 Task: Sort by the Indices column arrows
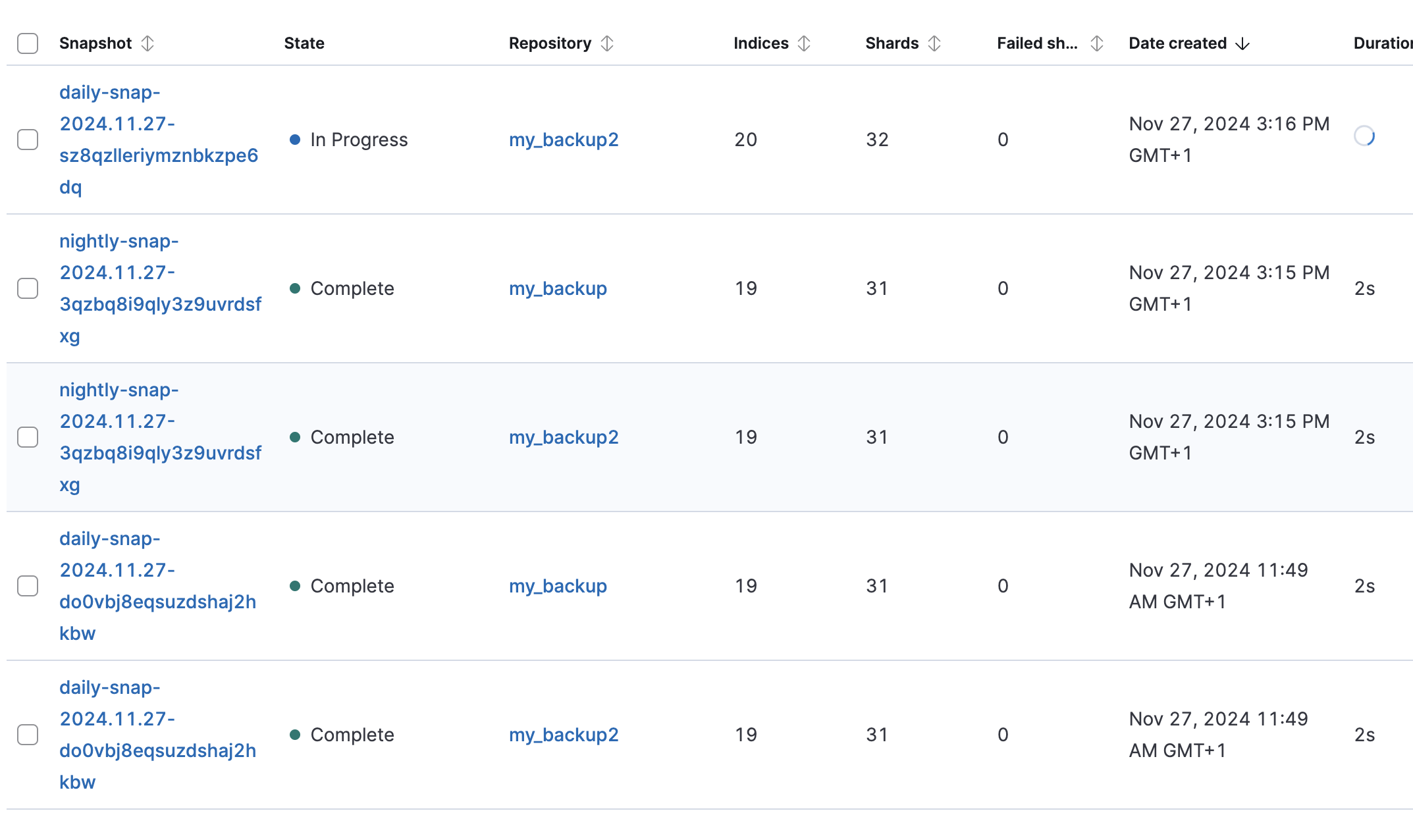point(804,43)
